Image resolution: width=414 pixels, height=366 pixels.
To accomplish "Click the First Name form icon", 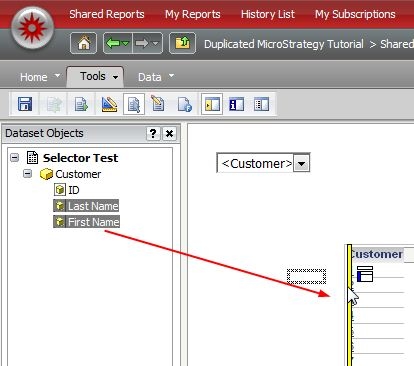I will [x=60, y=222].
